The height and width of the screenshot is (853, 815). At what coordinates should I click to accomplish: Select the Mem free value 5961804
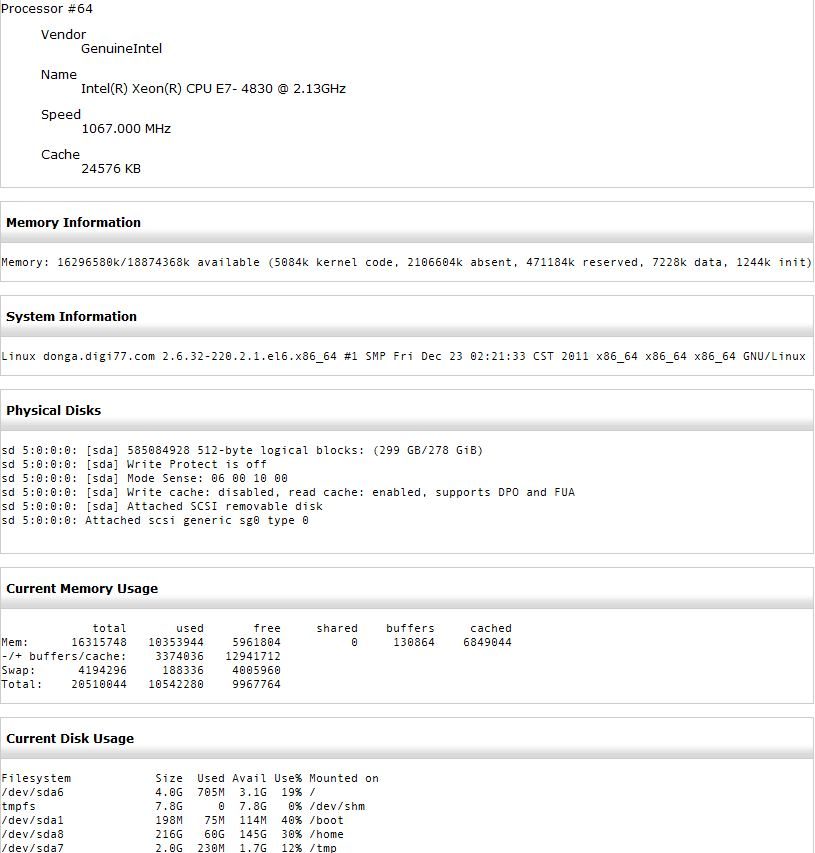point(256,642)
